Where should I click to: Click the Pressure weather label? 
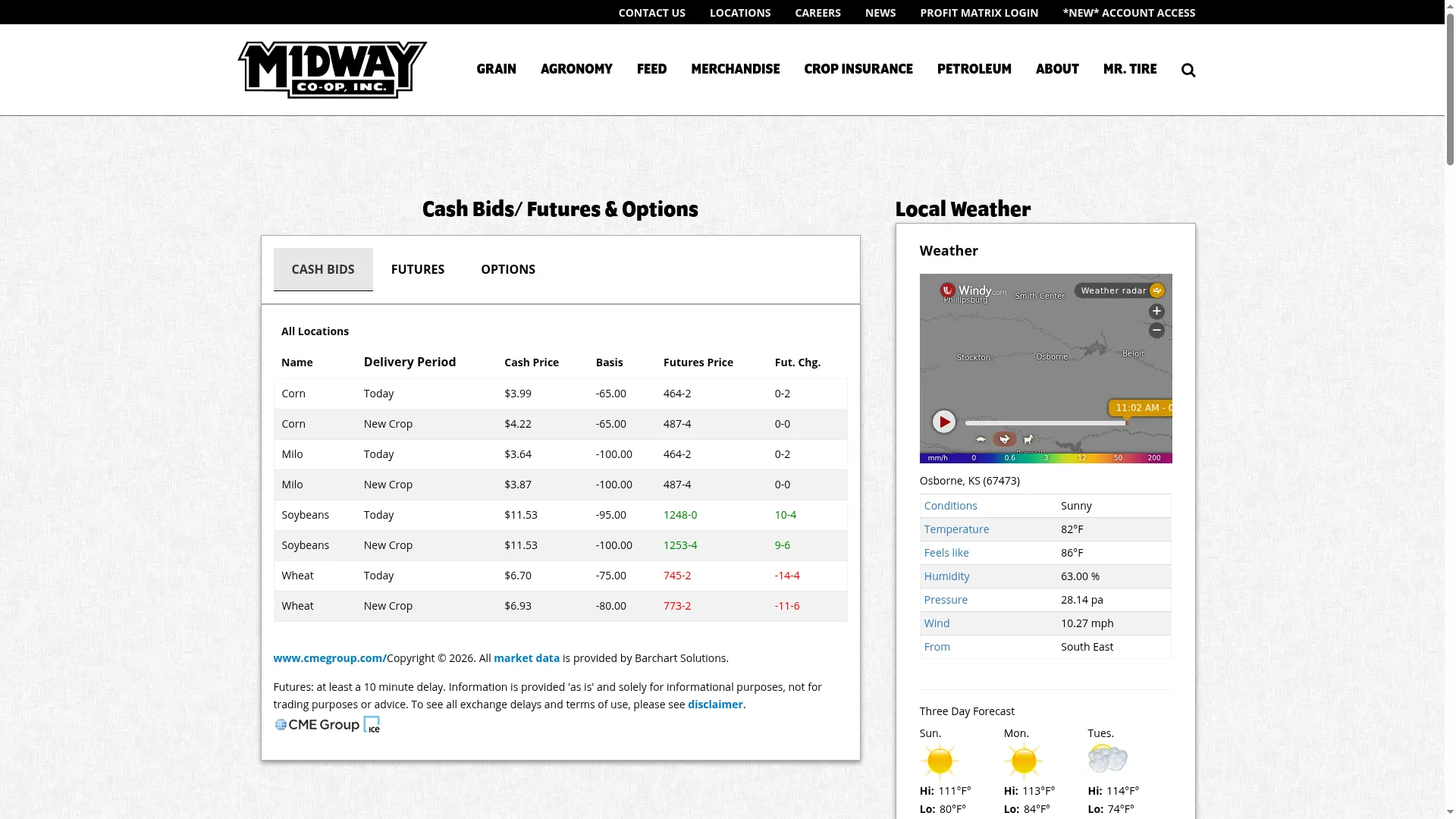[x=946, y=600]
